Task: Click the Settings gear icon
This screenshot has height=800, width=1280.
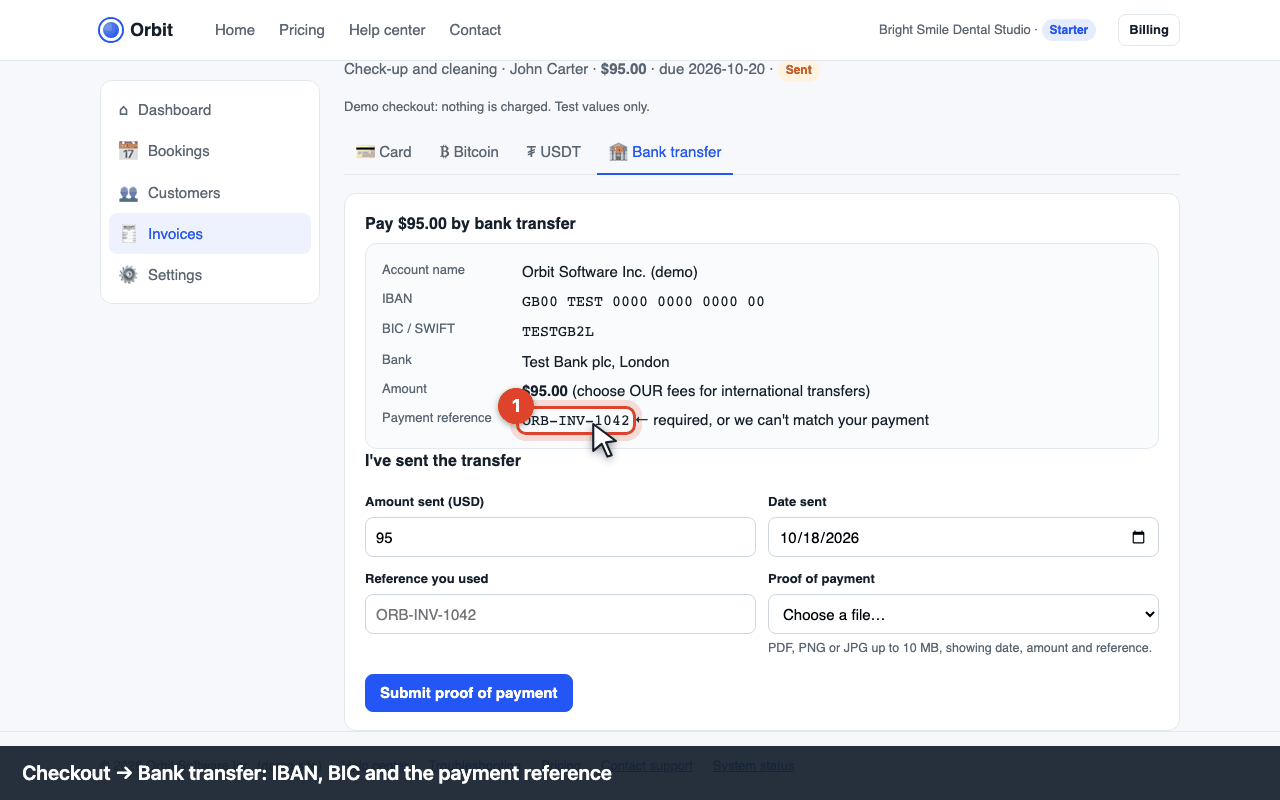Action: click(x=128, y=275)
